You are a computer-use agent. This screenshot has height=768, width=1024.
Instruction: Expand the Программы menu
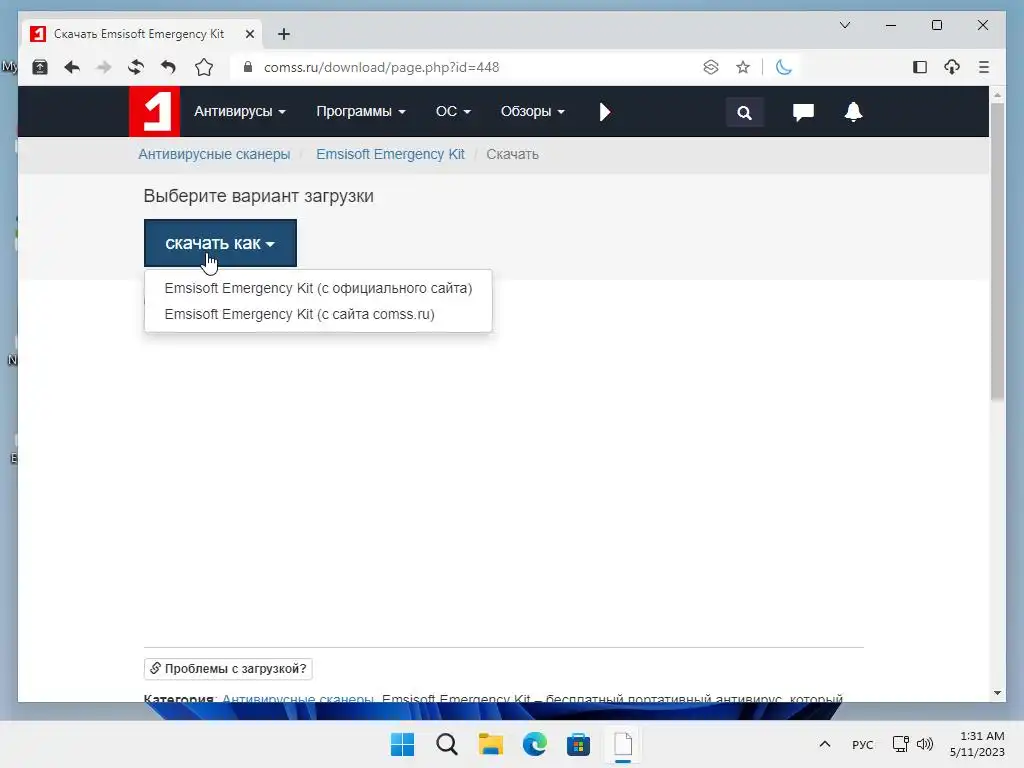[x=360, y=112]
